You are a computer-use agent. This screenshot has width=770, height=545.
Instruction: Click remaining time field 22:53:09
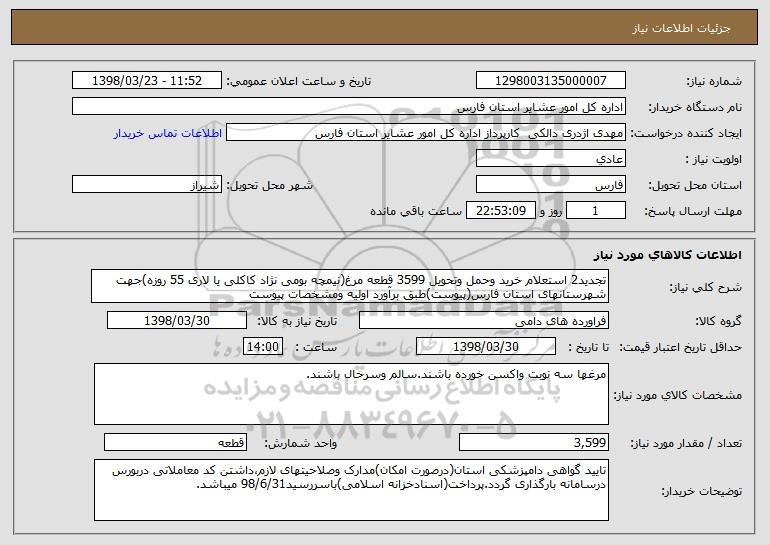500,211
